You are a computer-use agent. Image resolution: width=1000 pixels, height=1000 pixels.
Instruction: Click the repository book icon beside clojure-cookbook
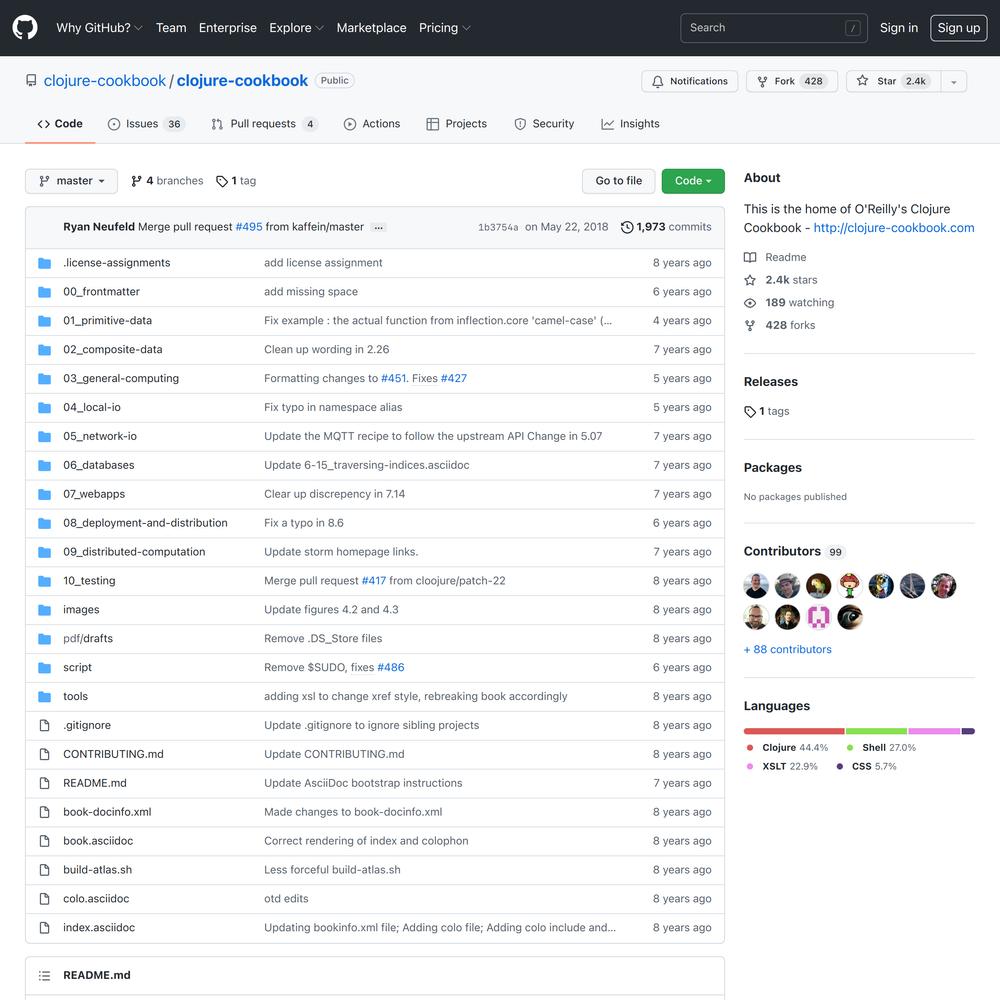coord(31,80)
